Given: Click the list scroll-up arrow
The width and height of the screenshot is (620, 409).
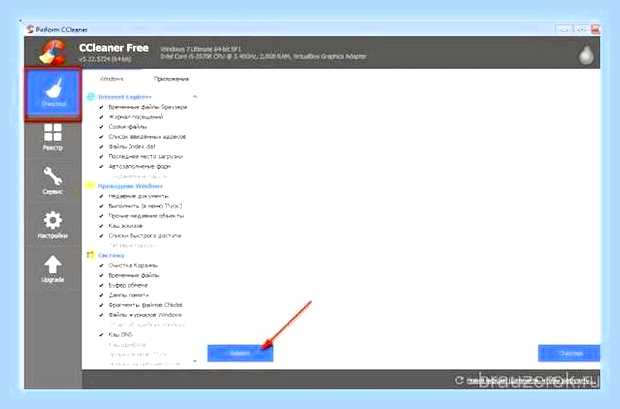Looking at the screenshot, I should [x=195, y=97].
